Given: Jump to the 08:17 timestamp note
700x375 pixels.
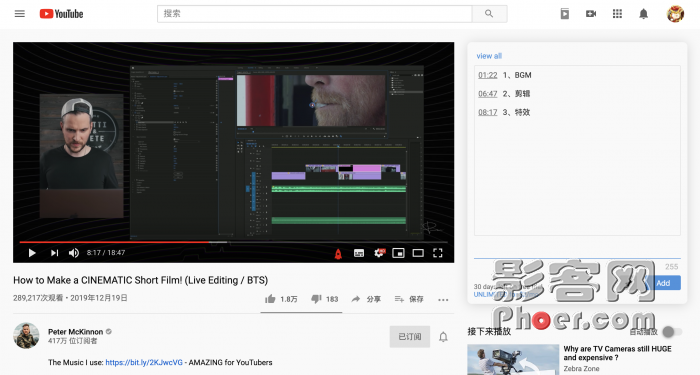Looking at the screenshot, I should (x=488, y=112).
